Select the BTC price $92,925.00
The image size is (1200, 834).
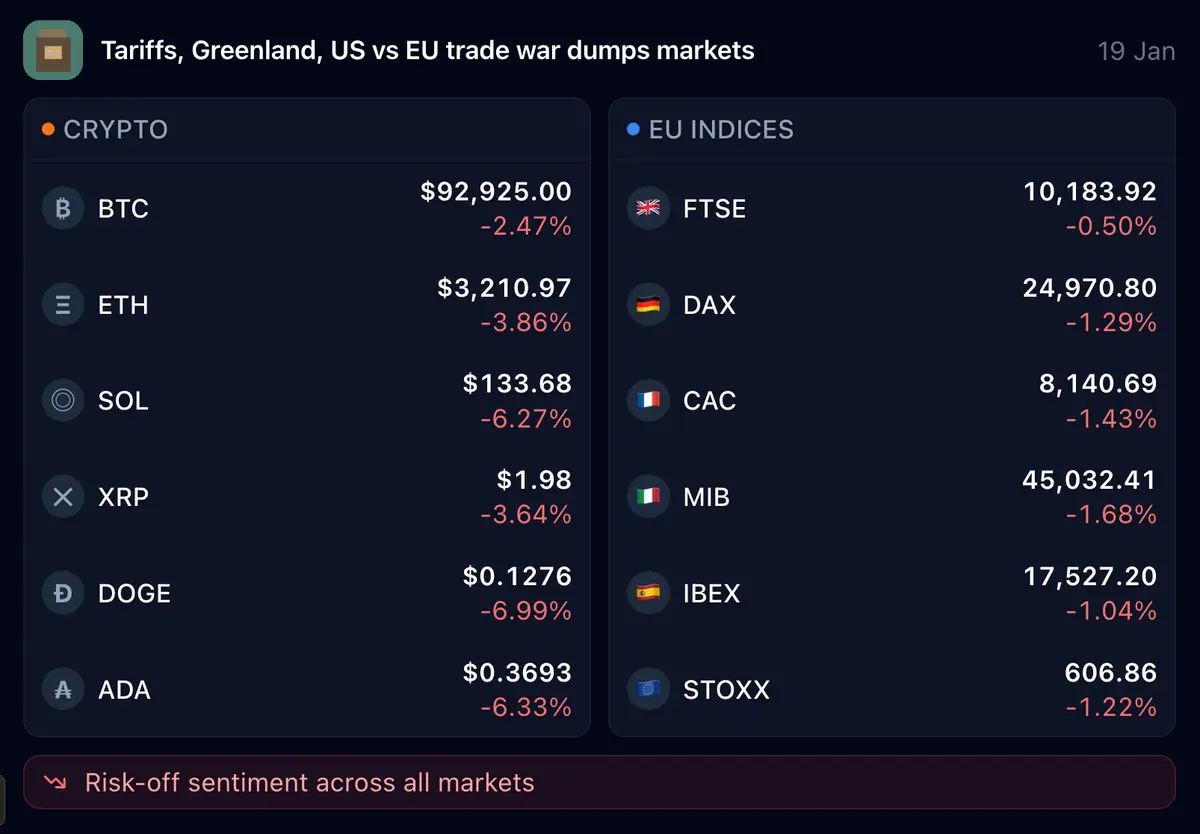496,192
